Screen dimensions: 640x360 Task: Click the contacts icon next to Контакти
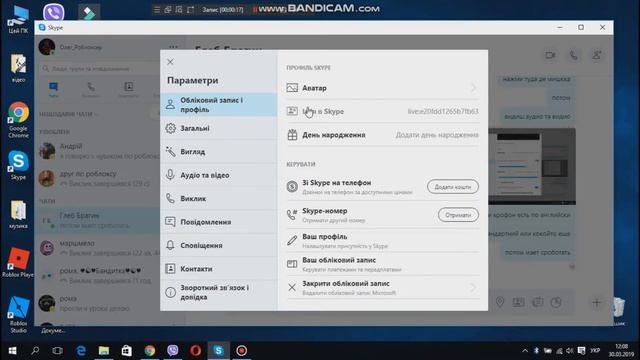click(171, 269)
